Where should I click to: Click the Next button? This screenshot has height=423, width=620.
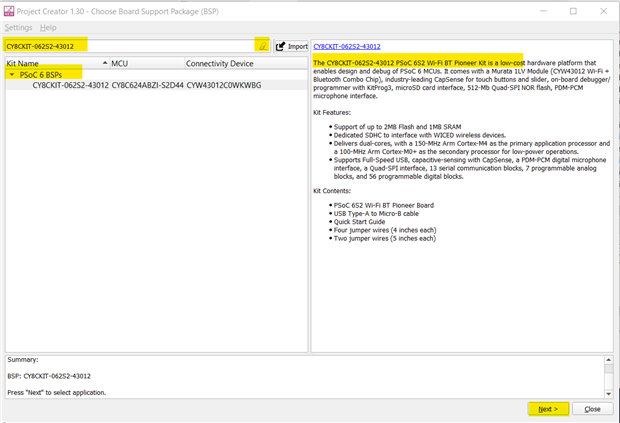548,409
